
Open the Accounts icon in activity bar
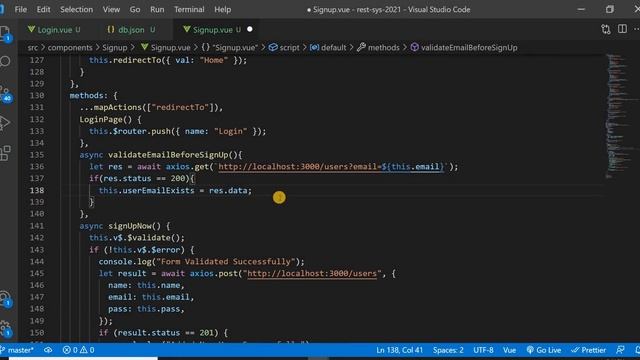click(5, 298)
